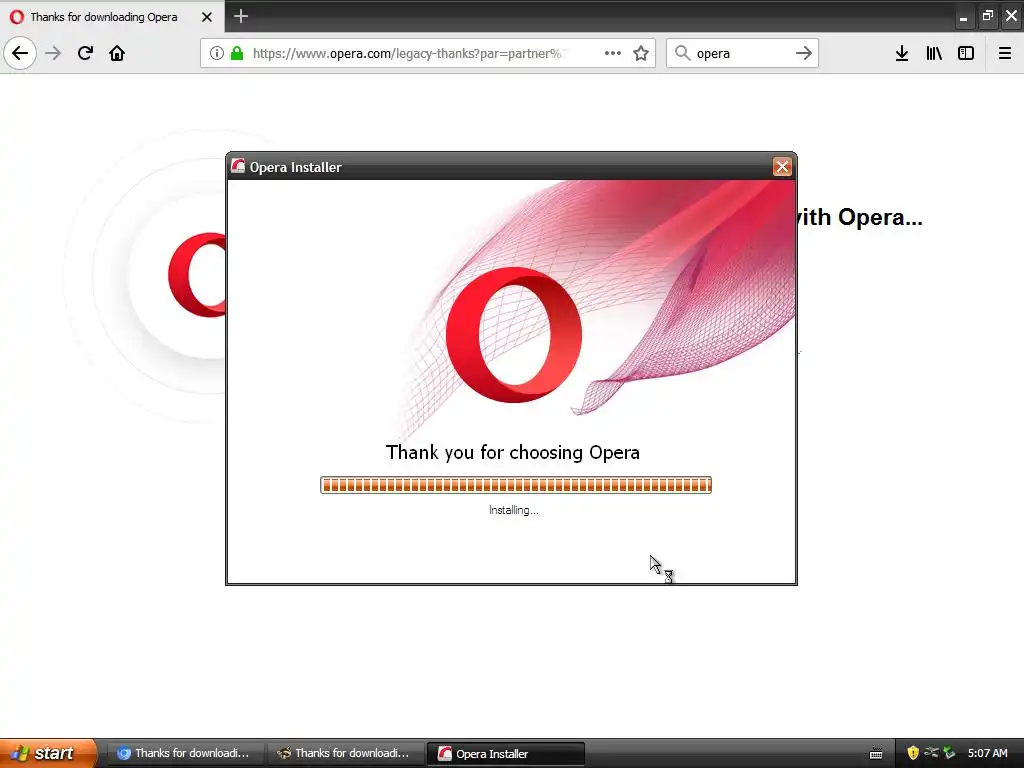
Task: Open the Firefox home page
Action: [x=117, y=53]
